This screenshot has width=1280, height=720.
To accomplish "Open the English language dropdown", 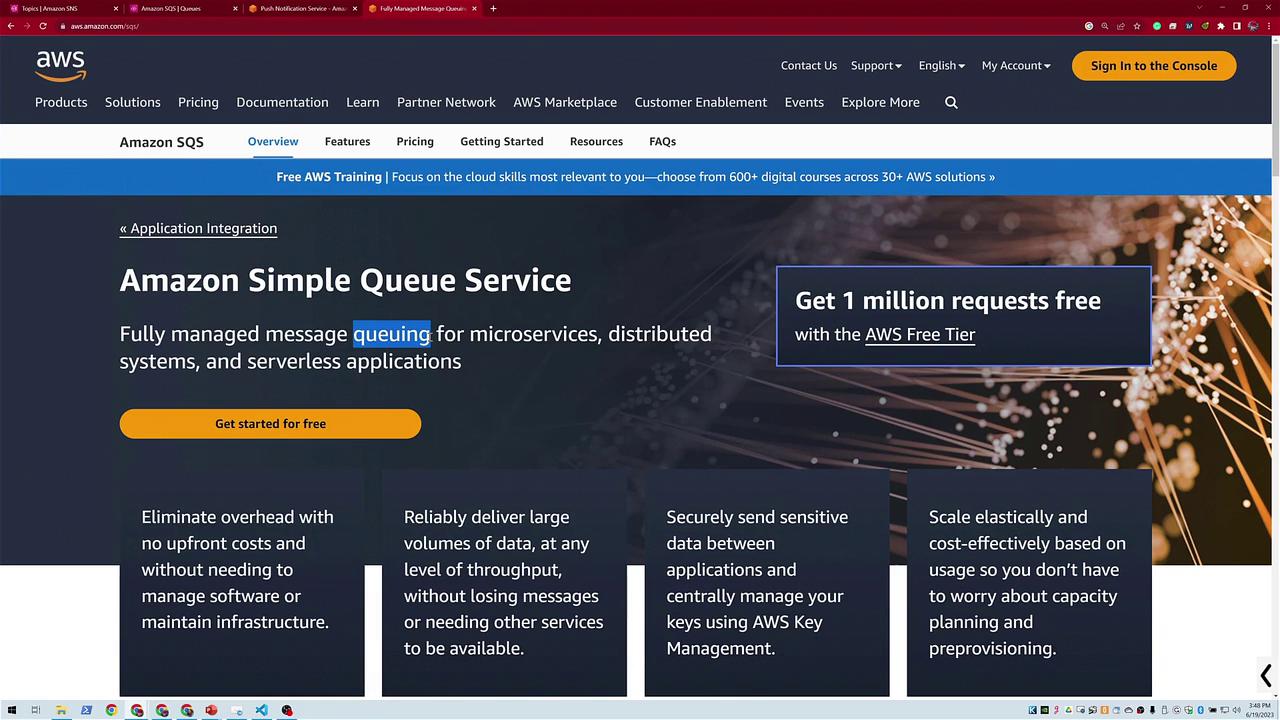I will coord(942,66).
